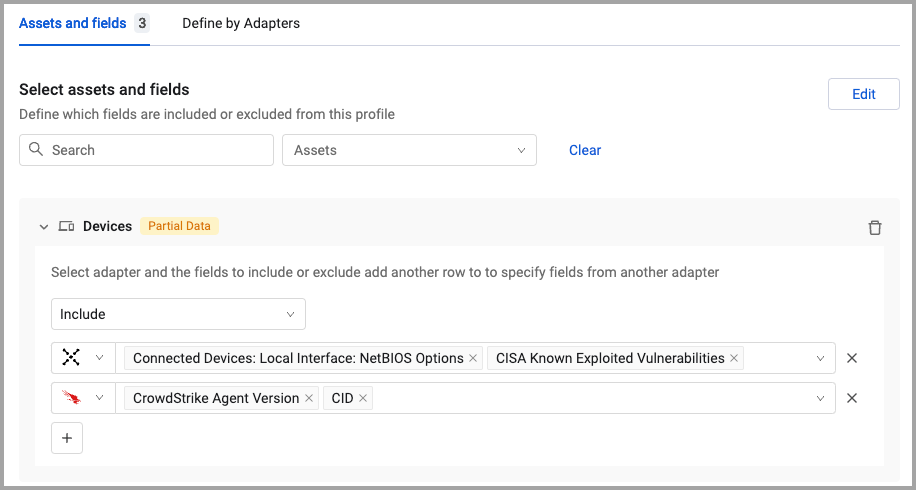The image size is (916, 490).
Task: Click the Axonius adapter icon in first row
Action: click(70, 358)
